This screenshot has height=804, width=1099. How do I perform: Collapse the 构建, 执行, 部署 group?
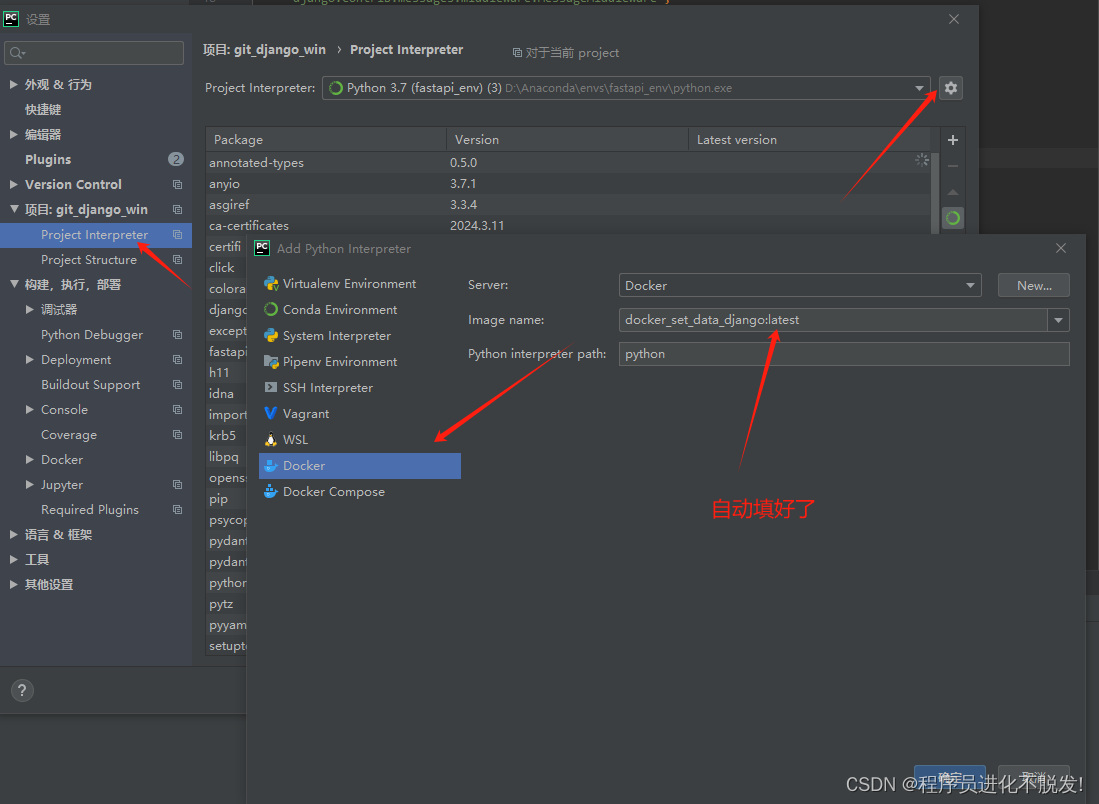click(x=13, y=285)
